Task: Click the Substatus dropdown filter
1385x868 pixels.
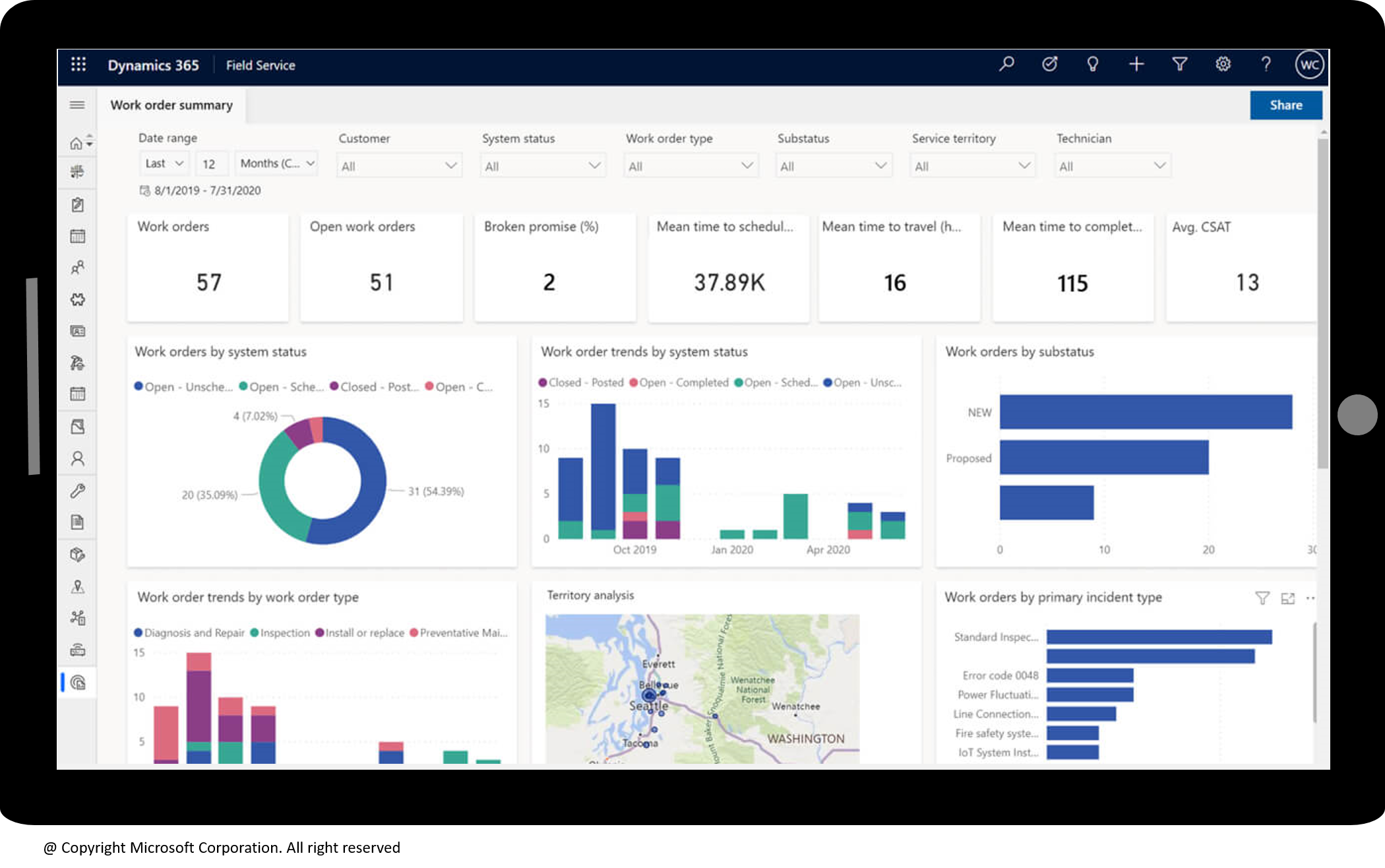Action: tap(831, 165)
